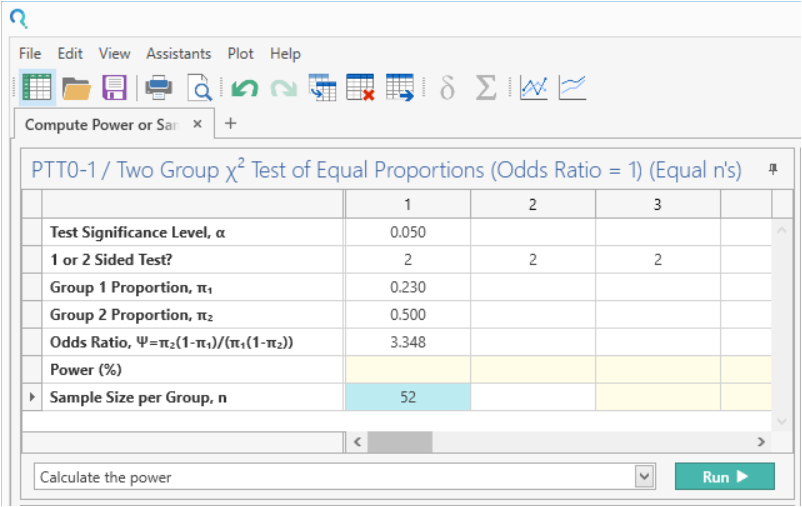Select column header 3
Screen dimensions: 802x507
pyautogui.click(x=658, y=205)
